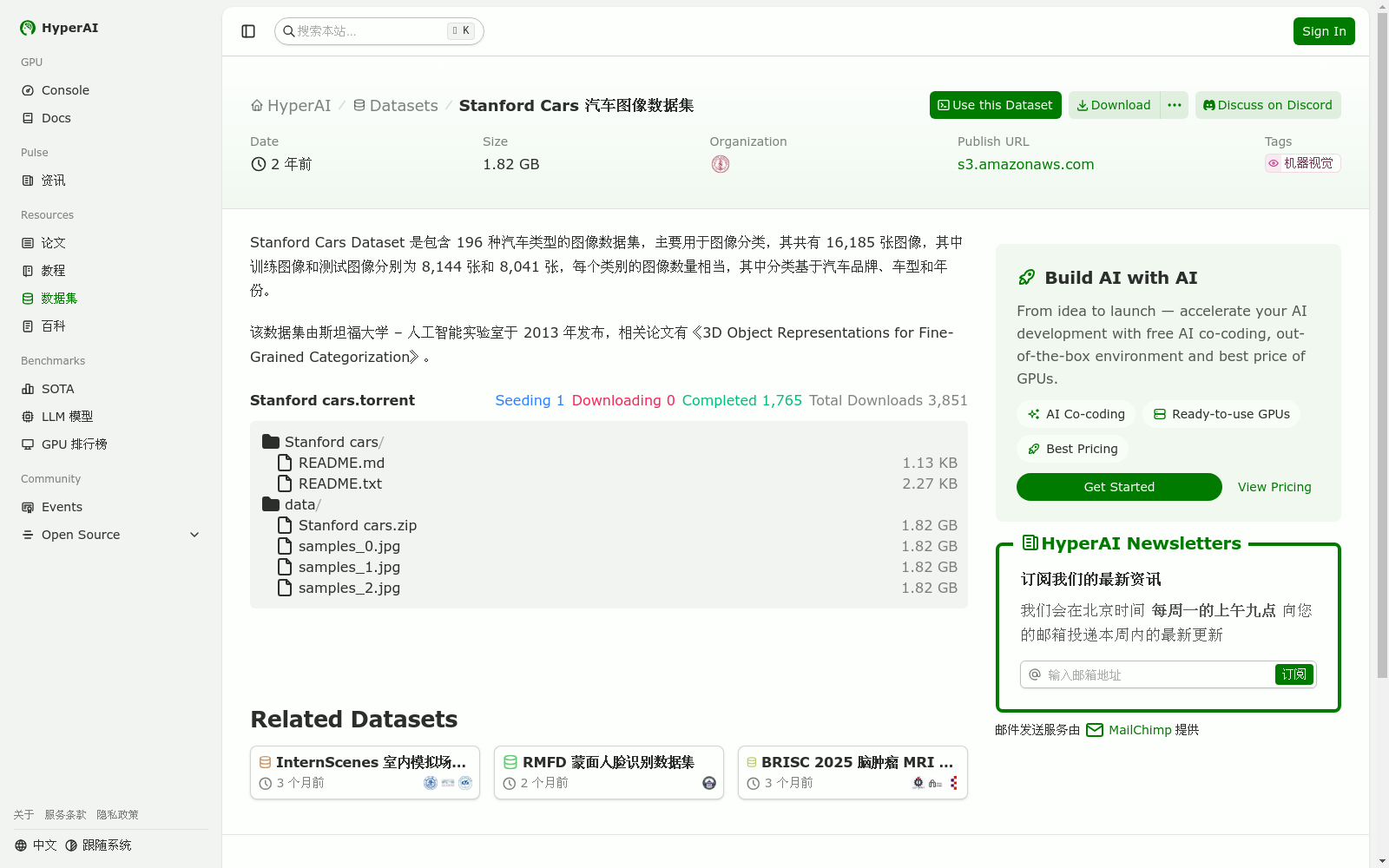This screenshot has height=868, width=1389.
Task: Open BRISC 2025 脑肿瘤 MRI card
Action: point(852,773)
